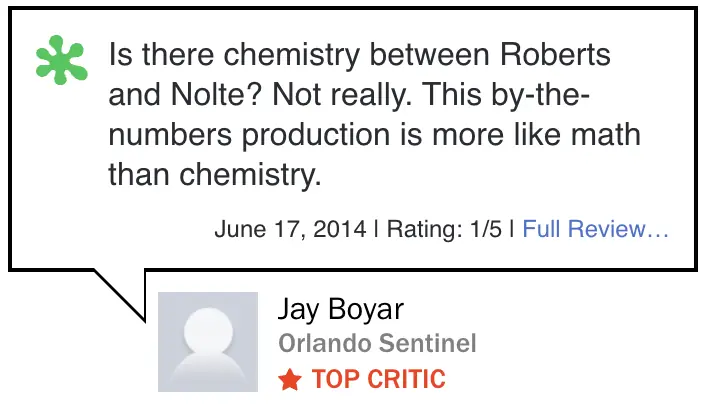This screenshot has width=716, height=414.
Task: Open critic Jay Boyar's profile name
Action: point(340,310)
